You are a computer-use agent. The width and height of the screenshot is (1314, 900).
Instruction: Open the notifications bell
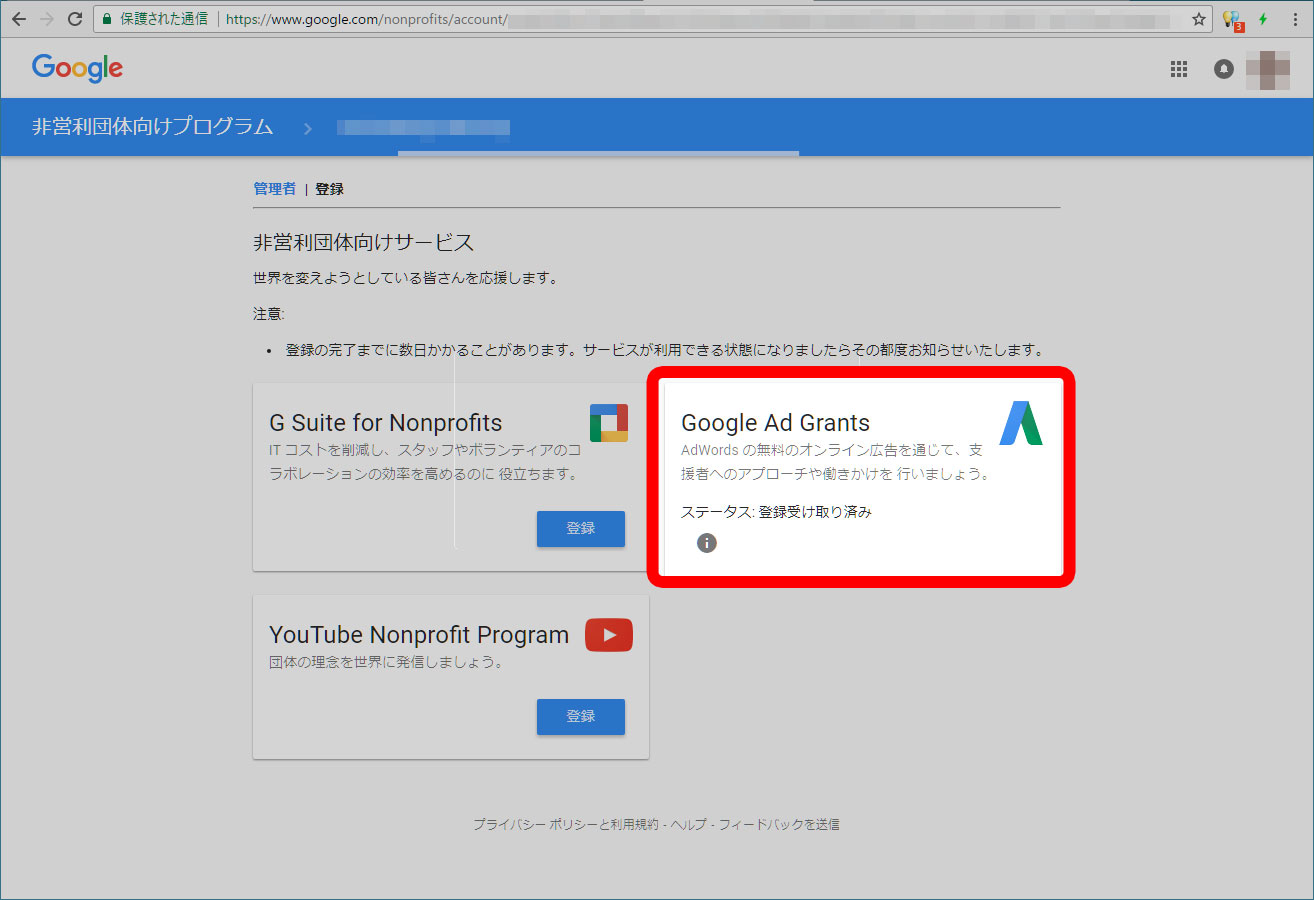click(1224, 69)
